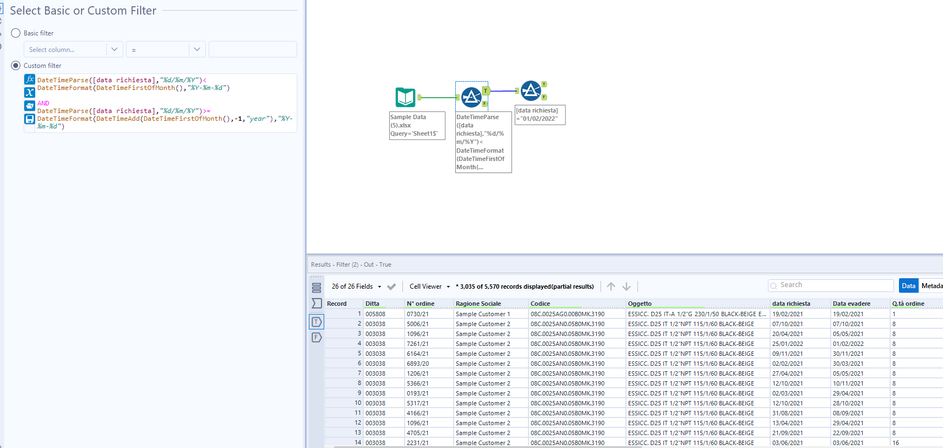Click the T output anchor of the first Filter
Screen dimensions: 943x448
pos(485,90)
